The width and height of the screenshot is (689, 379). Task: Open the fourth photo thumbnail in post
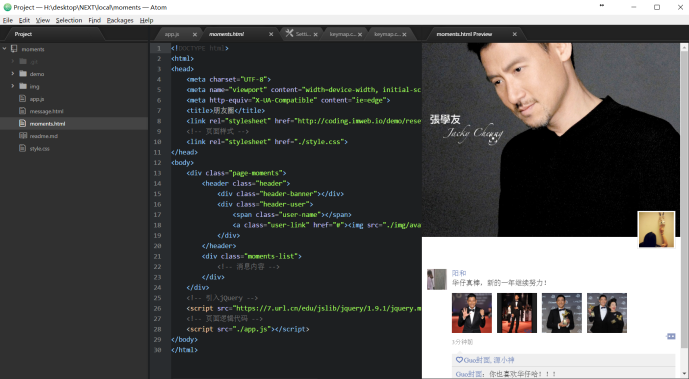(x=607, y=313)
